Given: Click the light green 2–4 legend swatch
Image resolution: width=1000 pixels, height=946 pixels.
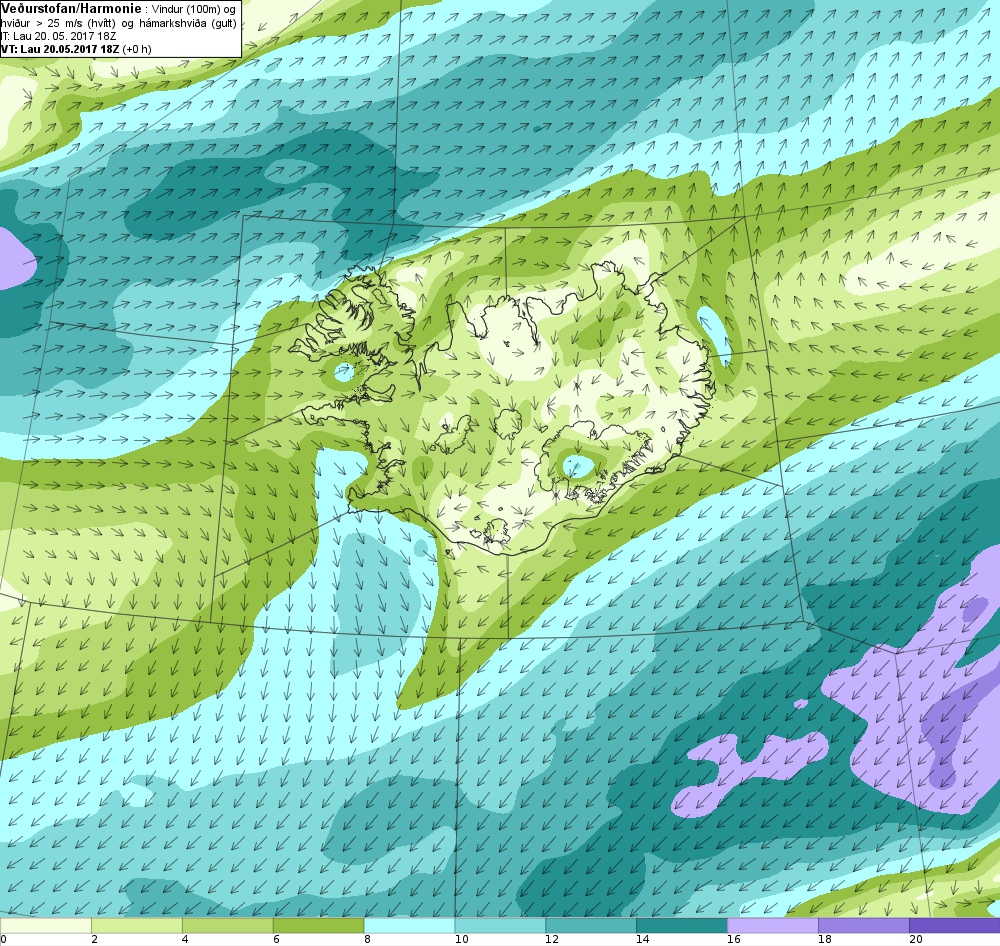Looking at the screenshot, I should click(136, 926).
